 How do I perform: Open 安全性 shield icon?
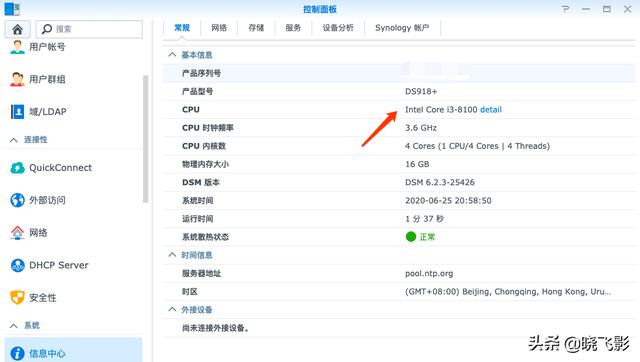(x=17, y=298)
